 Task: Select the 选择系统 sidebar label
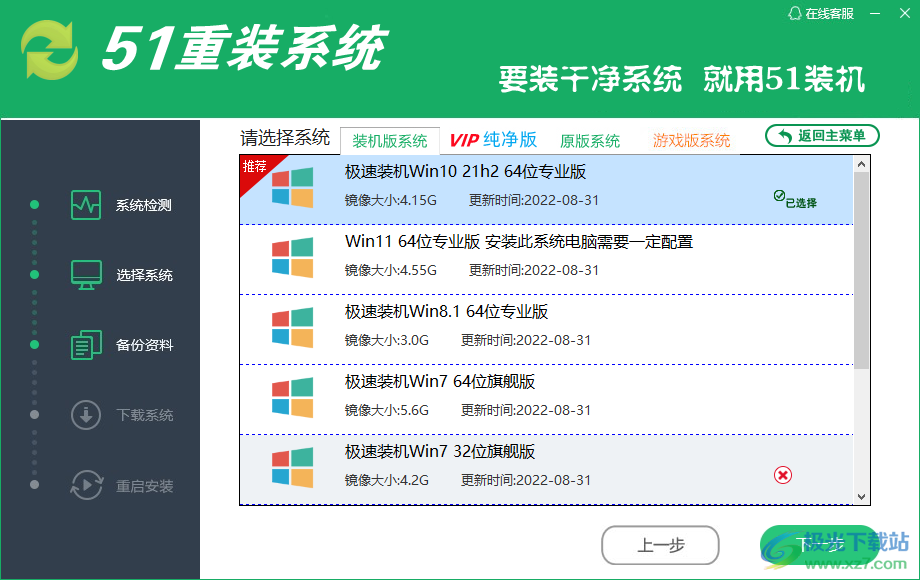(x=144, y=275)
